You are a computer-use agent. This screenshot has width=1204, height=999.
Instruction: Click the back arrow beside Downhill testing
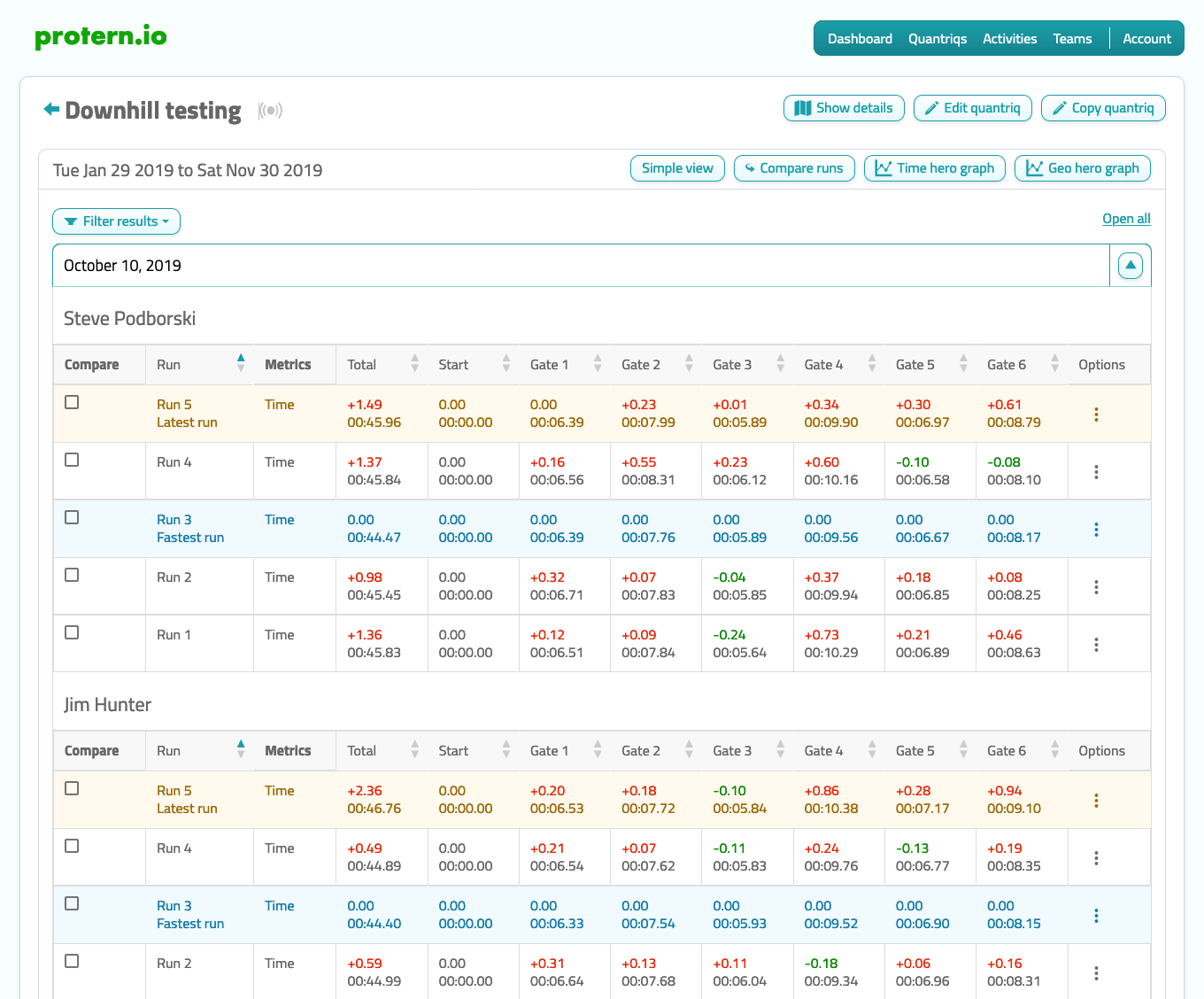(x=51, y=109)
